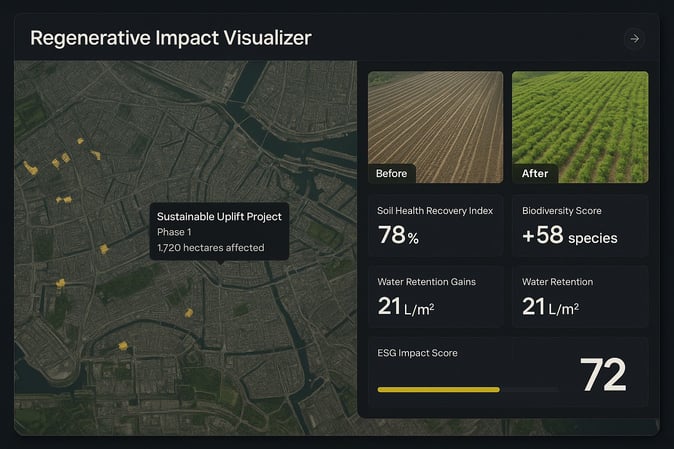The height and width of the screenshot is (449, 674).
Task: Click the ESG Impact Score value 72
Action: pyautogui.click(x=603, y=375)
